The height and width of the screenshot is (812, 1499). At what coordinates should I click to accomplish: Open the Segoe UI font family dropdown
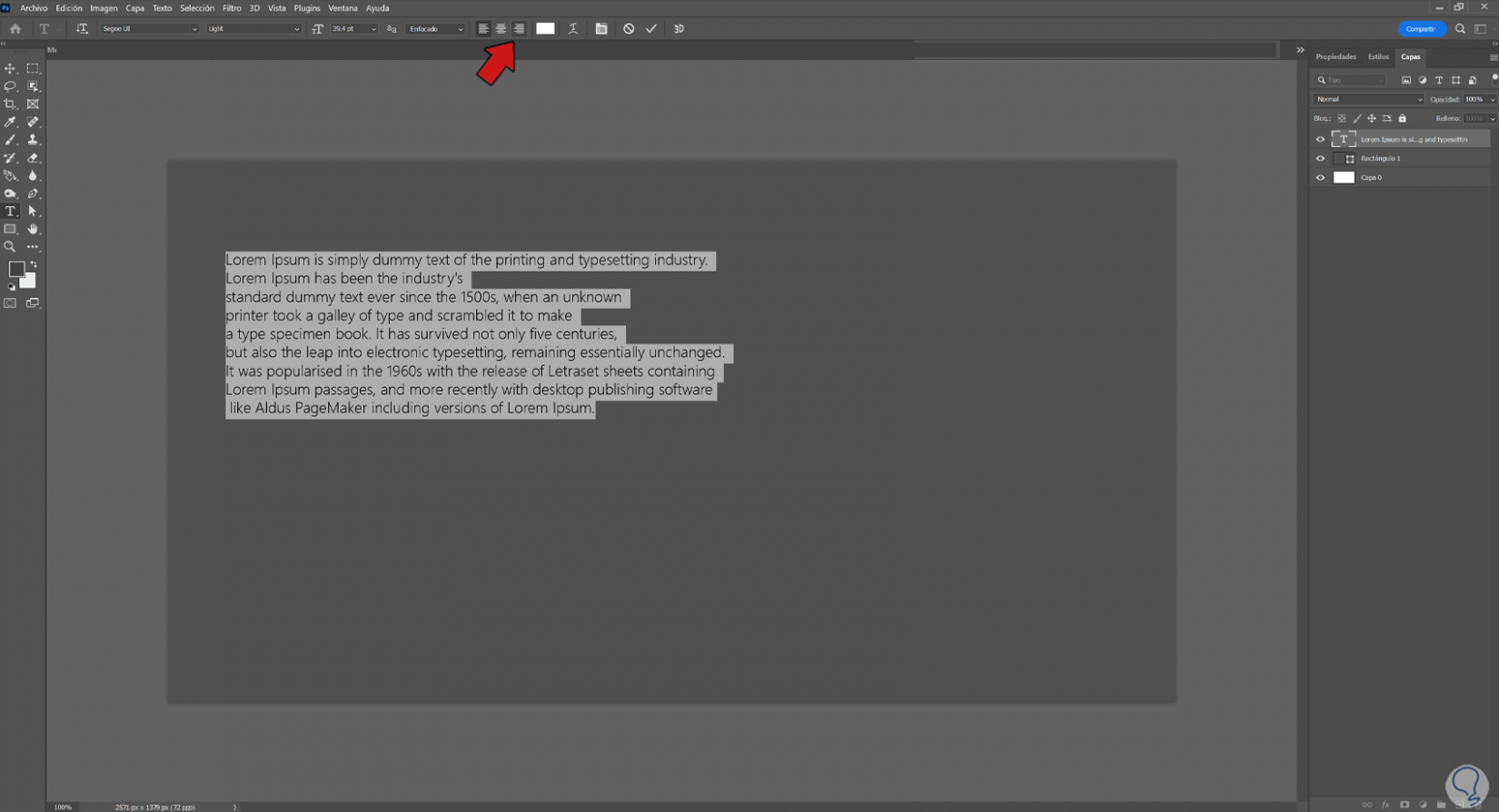149,29
